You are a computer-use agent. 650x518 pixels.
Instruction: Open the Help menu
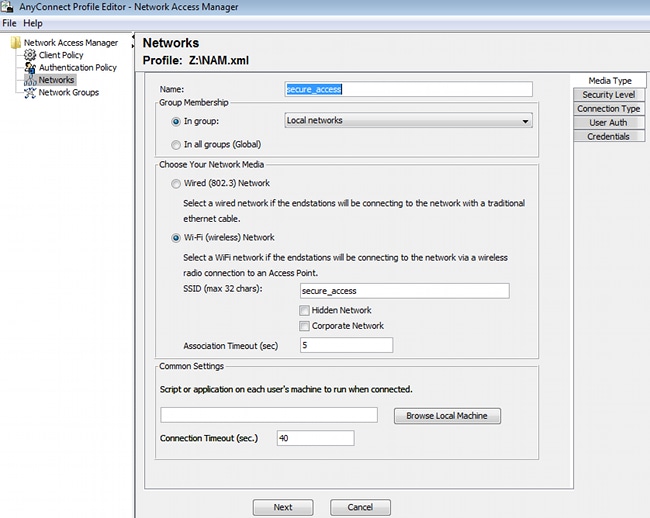pos(33,23)
